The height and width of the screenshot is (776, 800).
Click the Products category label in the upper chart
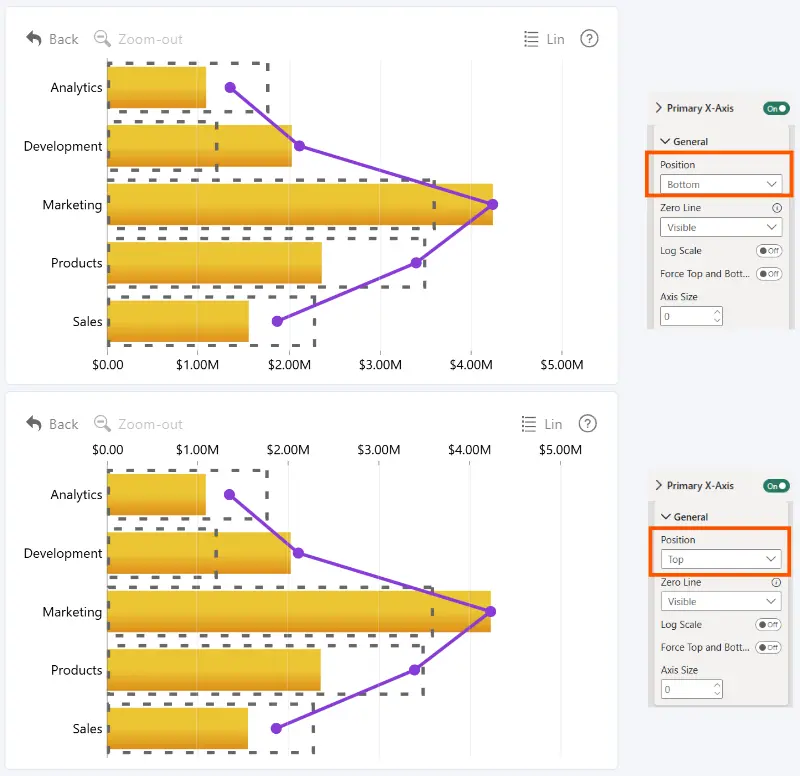(77, 263)
